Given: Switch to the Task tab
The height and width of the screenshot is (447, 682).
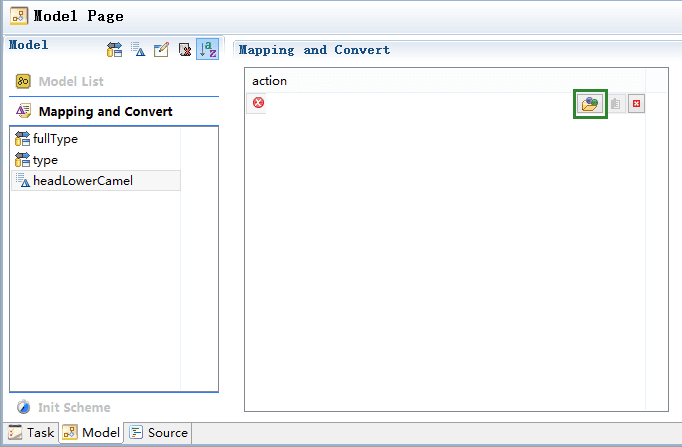Looking at the screenshot, I should point(31,433).
